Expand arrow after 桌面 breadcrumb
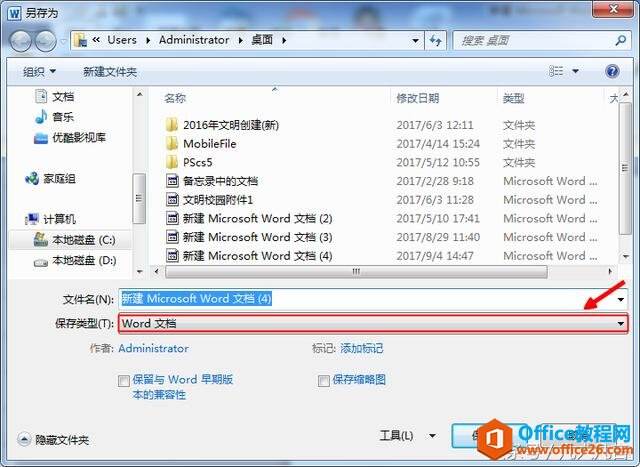Screen dimensions: 640x467 coord(284,40)
